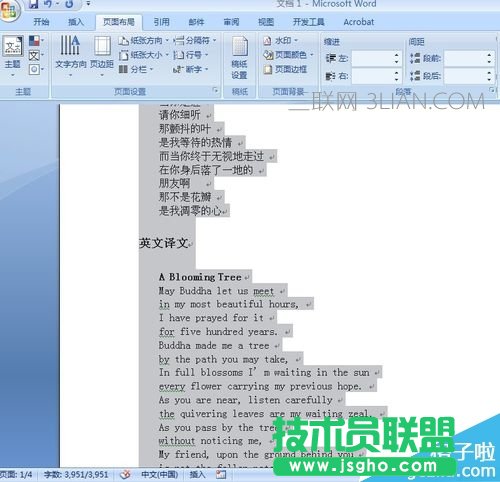Click the 中文(中国) language indicator

[160, 475]
